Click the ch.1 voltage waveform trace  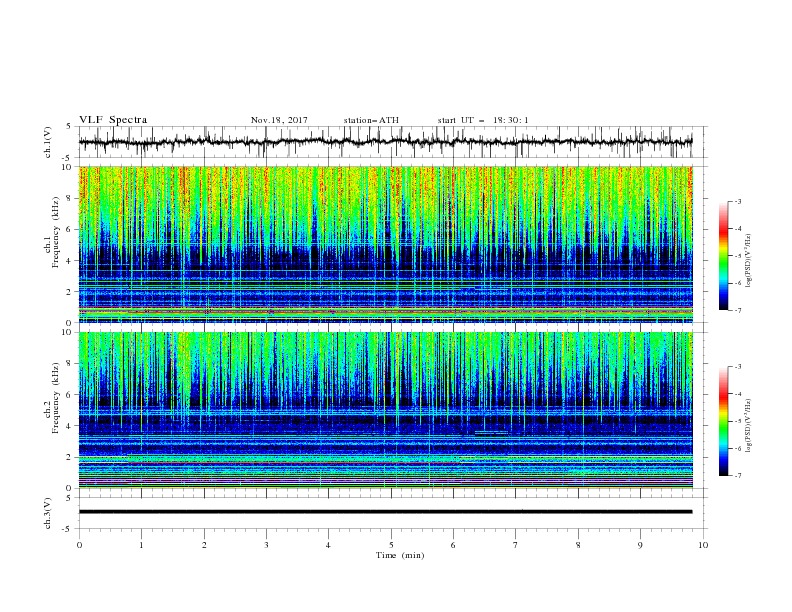[385, 142]
